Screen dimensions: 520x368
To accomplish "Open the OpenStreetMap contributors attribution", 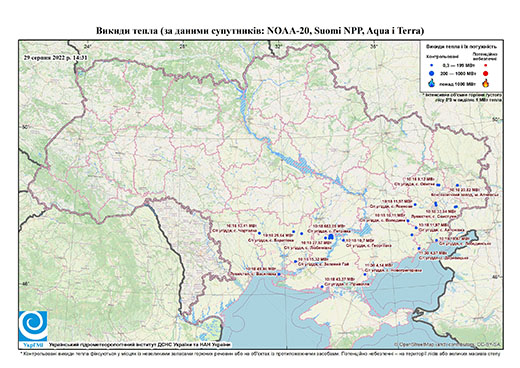I will [447, 344].
